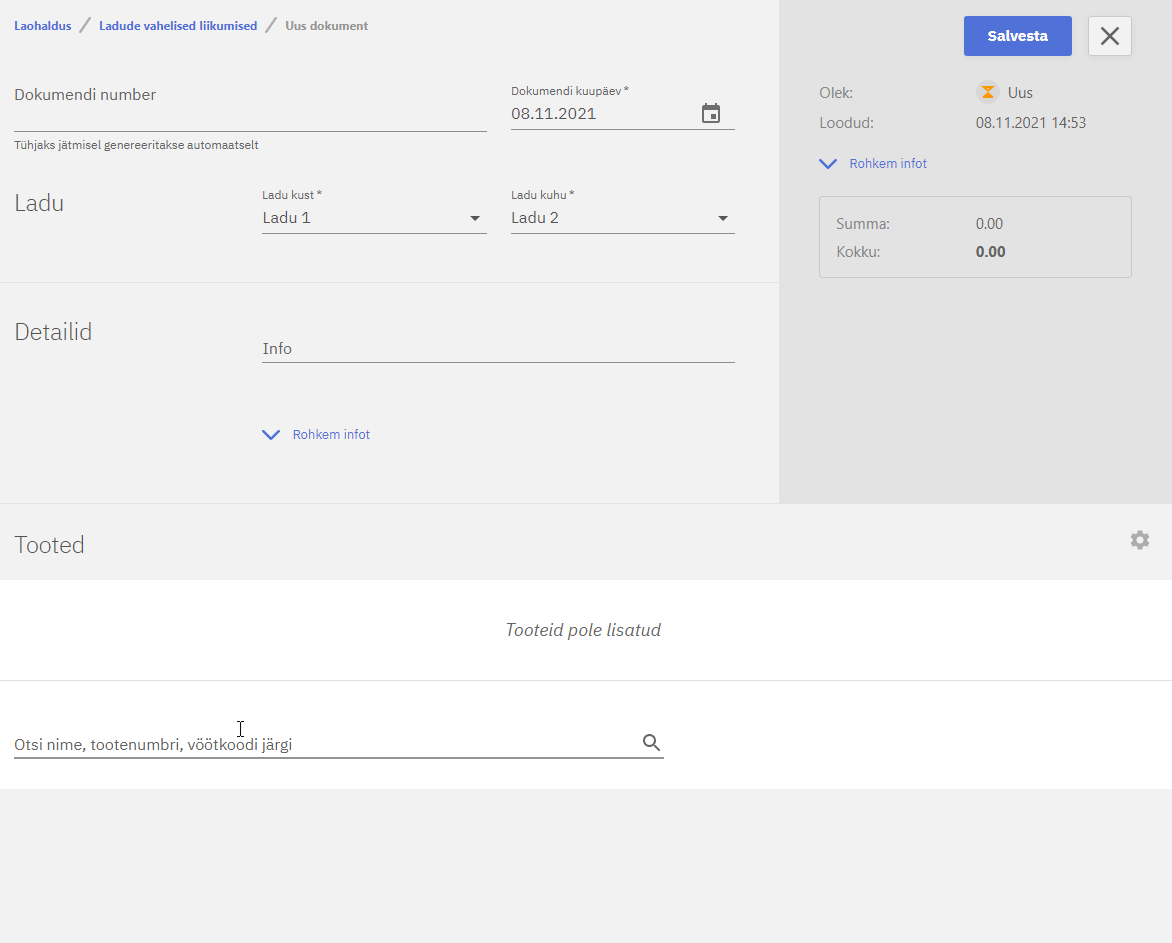
Task: Click the chevron below the Loodud timestamp
Action: [x=828, y=164]
